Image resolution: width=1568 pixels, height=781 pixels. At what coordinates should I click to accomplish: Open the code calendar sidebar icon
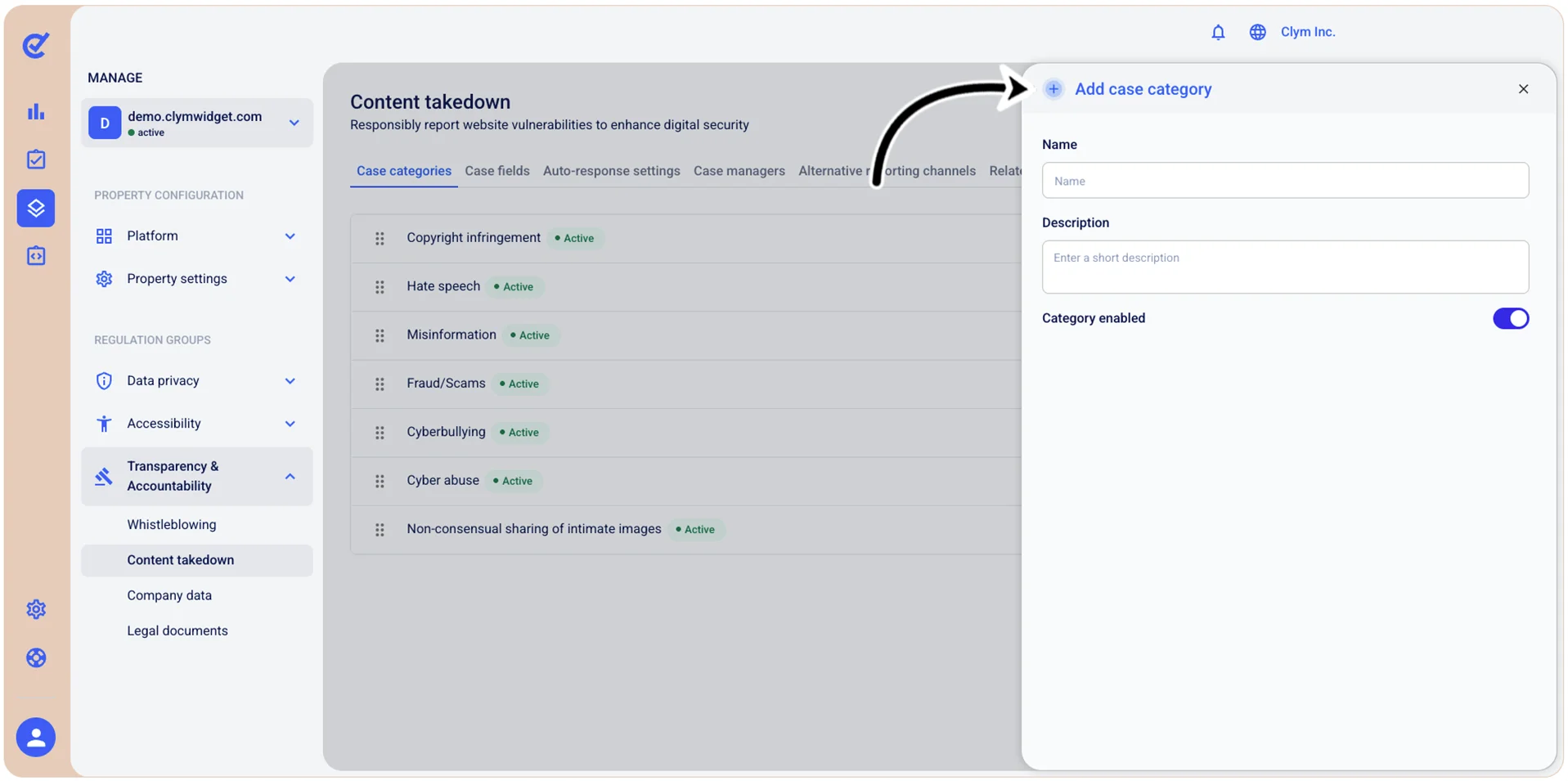[x=36, y=256]
